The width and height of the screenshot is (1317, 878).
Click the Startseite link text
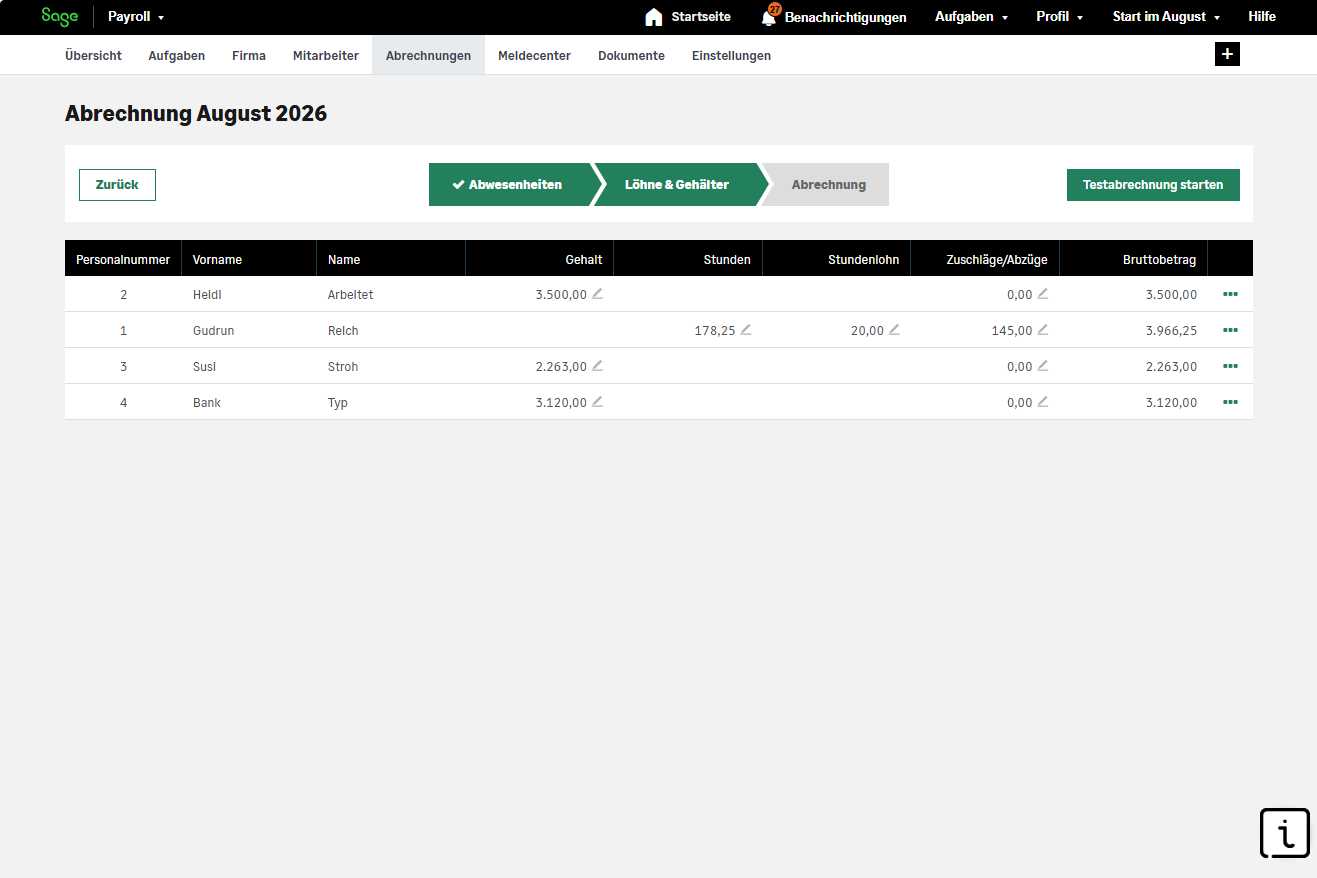pyautogui.click(x=701, y=17)
